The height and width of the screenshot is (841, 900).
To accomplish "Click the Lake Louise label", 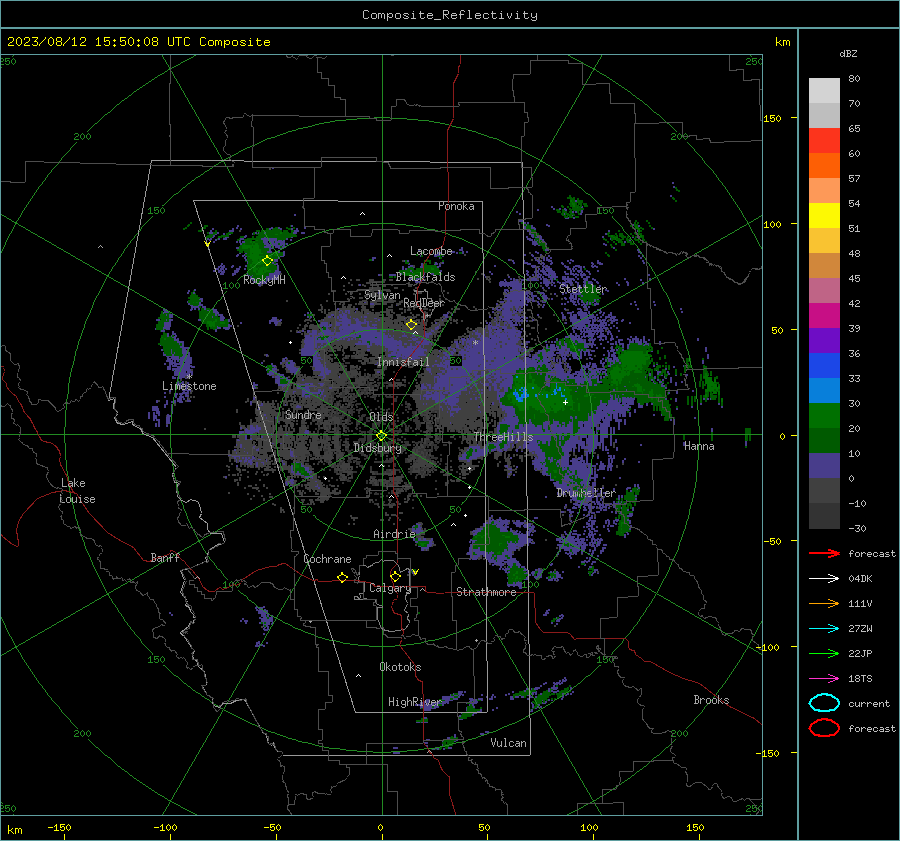I will (77, 491).
